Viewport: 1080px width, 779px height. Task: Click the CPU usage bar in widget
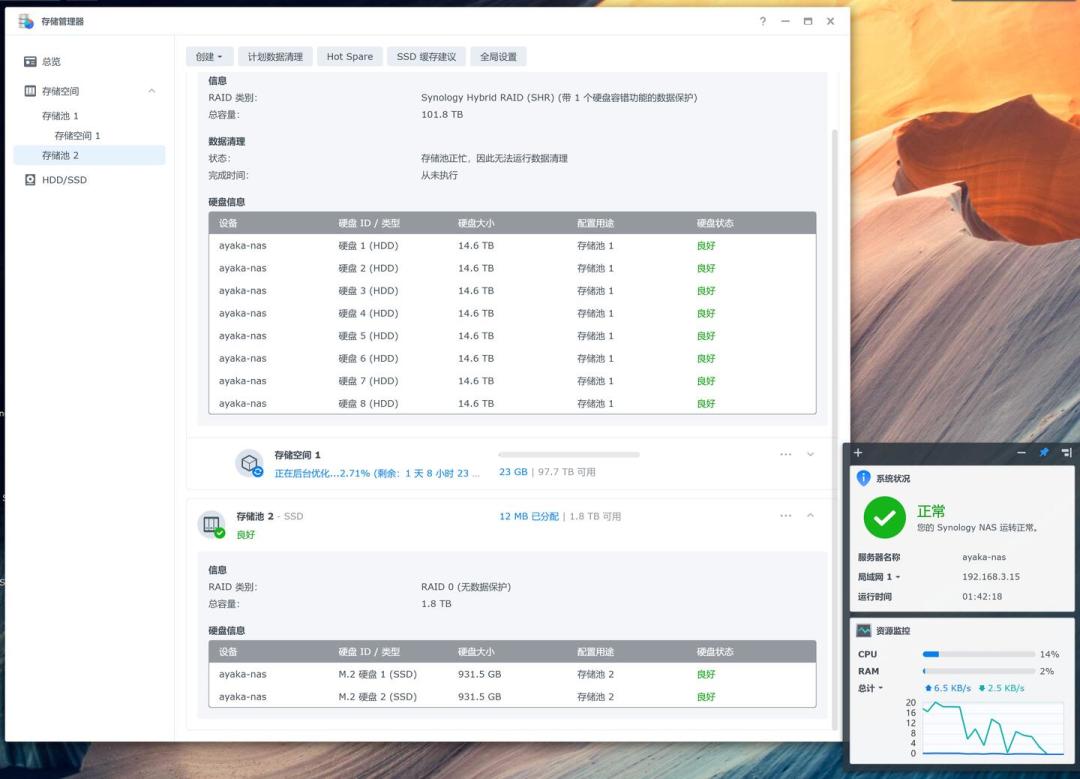[x=979, y=654]
